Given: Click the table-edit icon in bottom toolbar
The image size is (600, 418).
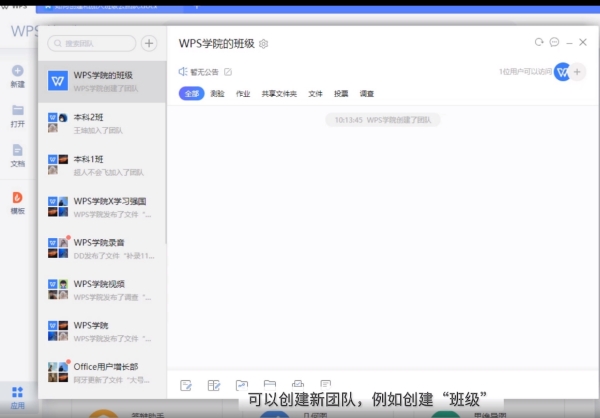Looking at the screenshot, I should [x=214, y=385].
